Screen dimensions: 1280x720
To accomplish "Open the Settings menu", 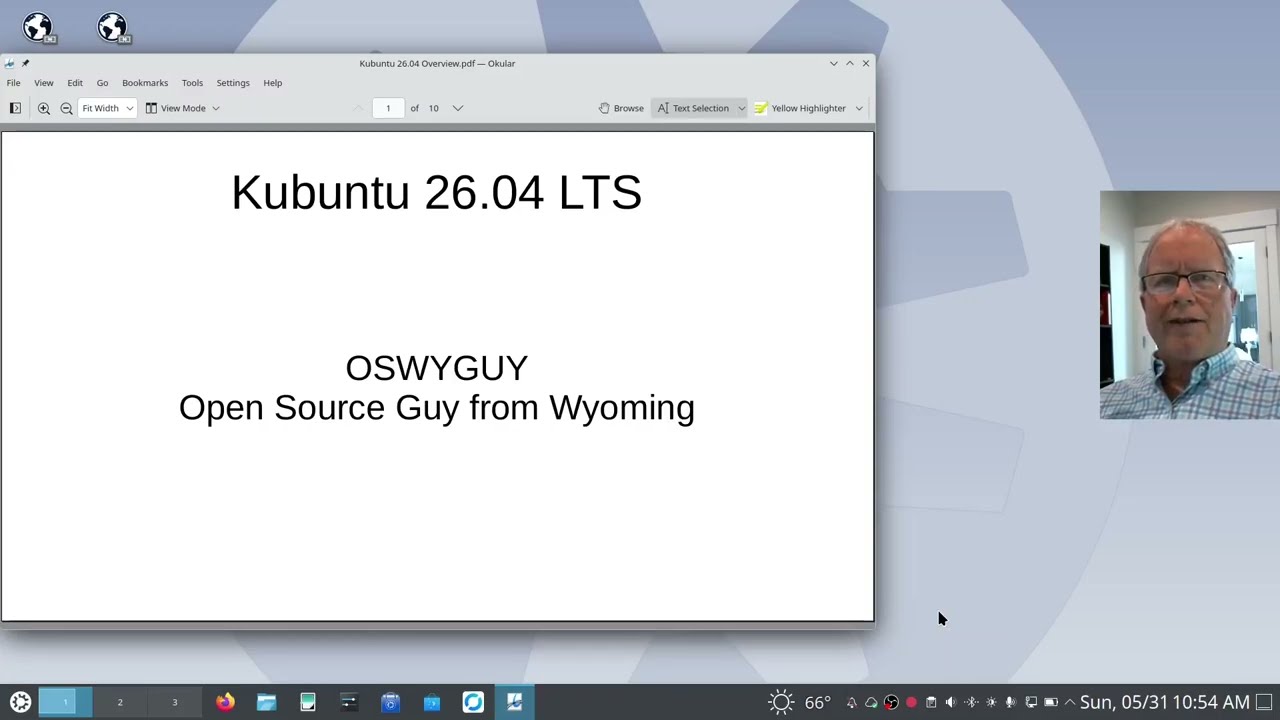I will [x=233, y=83].
